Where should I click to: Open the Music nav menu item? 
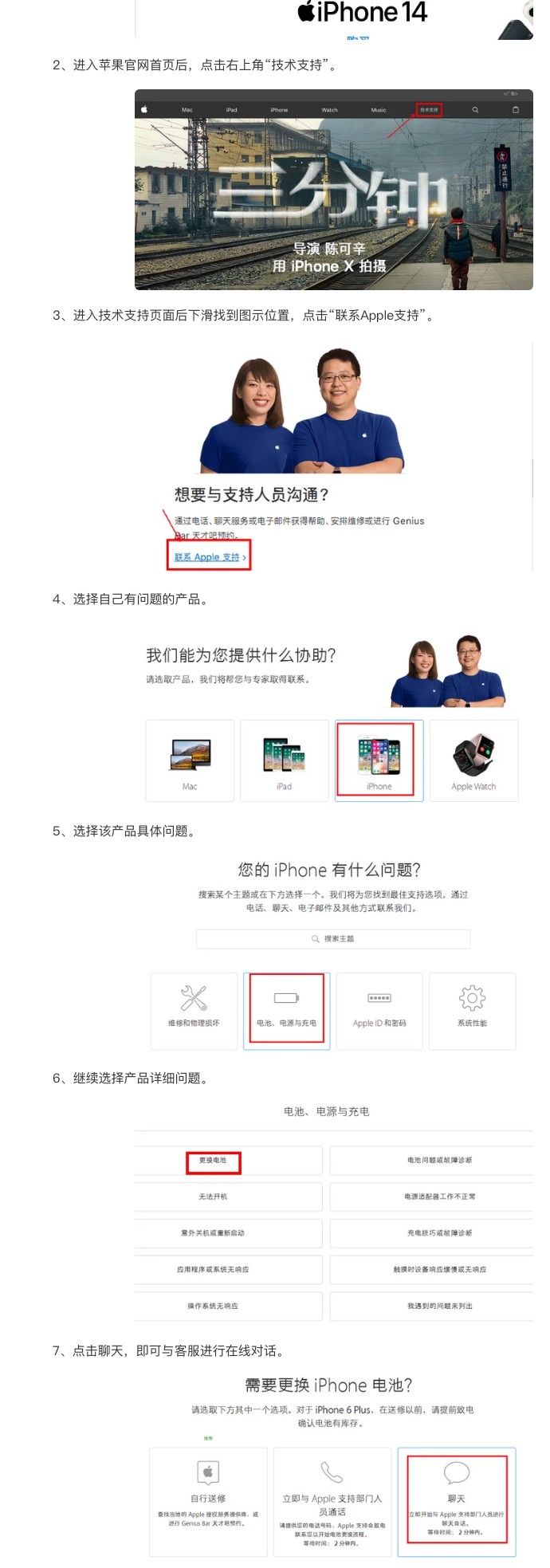point(379,110)
